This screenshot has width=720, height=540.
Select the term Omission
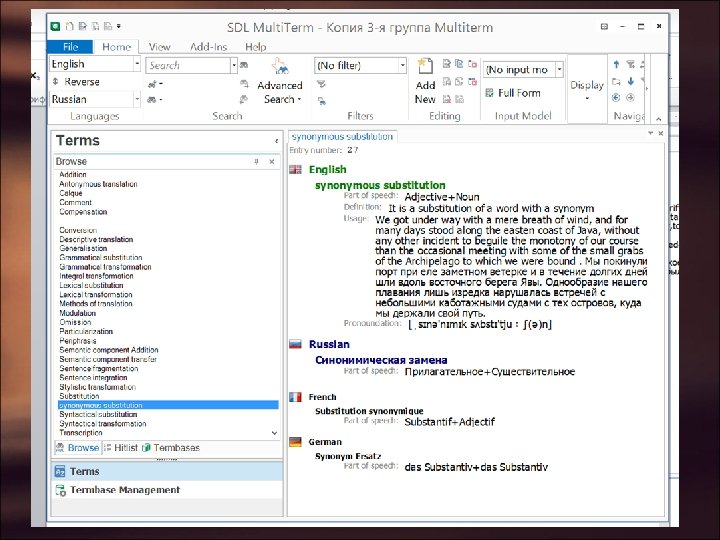point(75,322)
